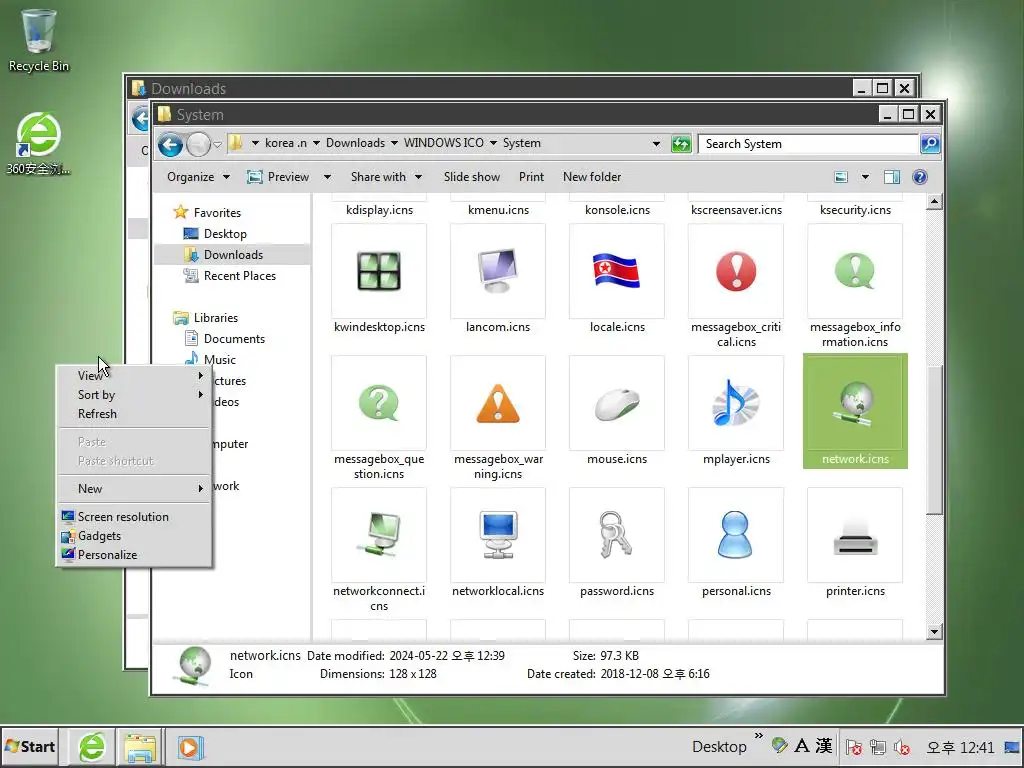1024x768 pixels.
Task: Select messagebox_information.icns green bubble icon
Action: [855, 271]
